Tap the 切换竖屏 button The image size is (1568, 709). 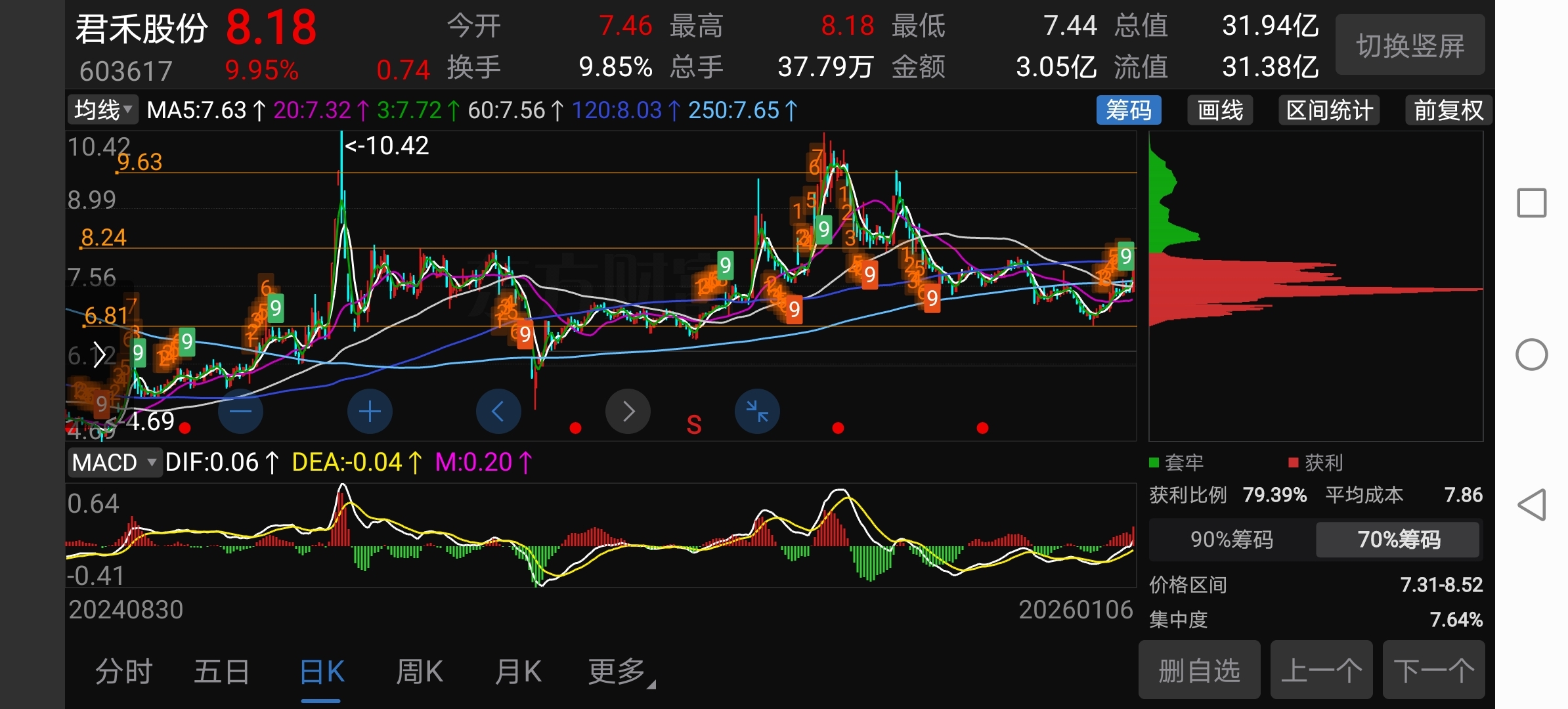tap(1410, 46)
